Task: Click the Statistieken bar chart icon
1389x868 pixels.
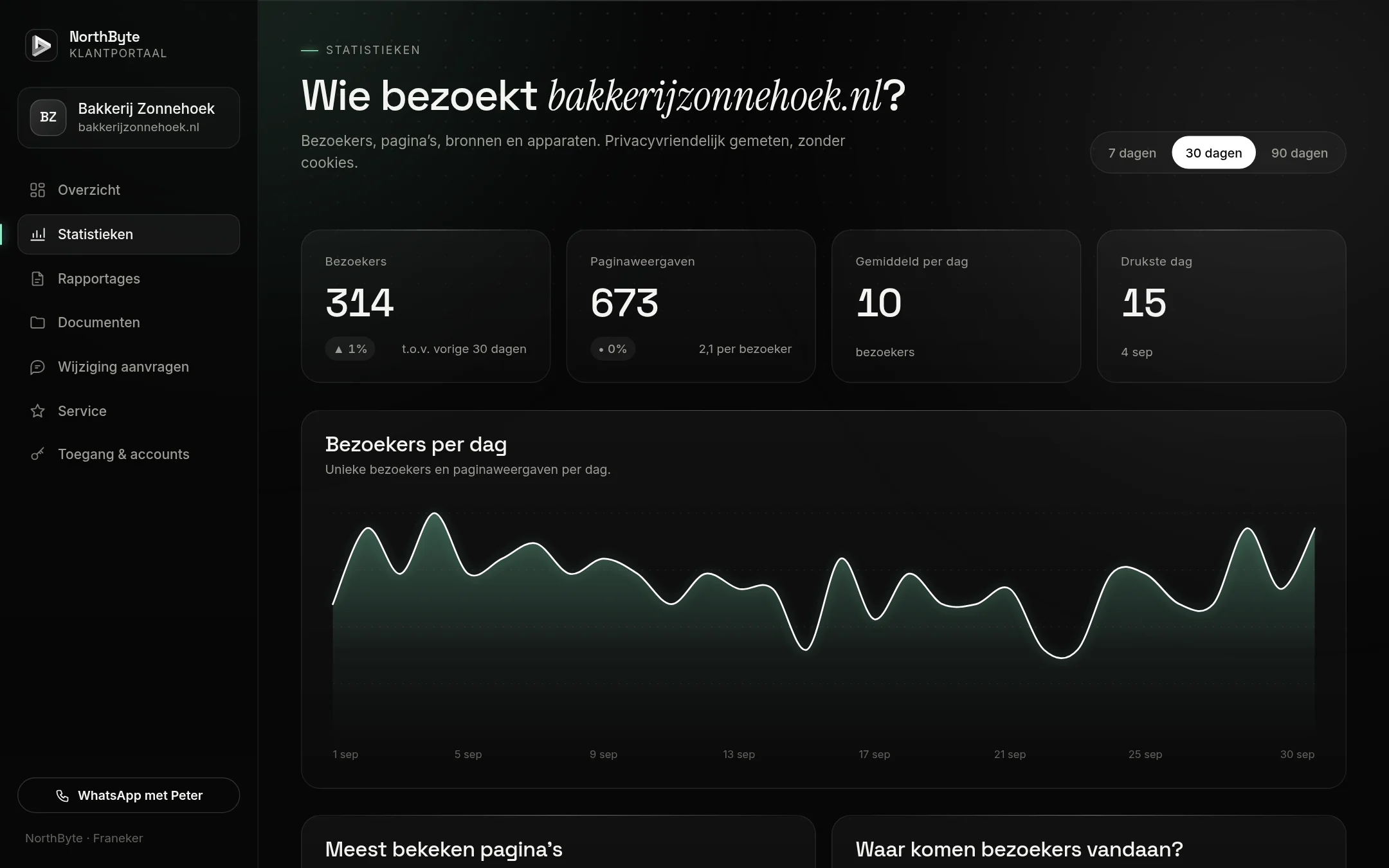Action: tap(38, 234)
